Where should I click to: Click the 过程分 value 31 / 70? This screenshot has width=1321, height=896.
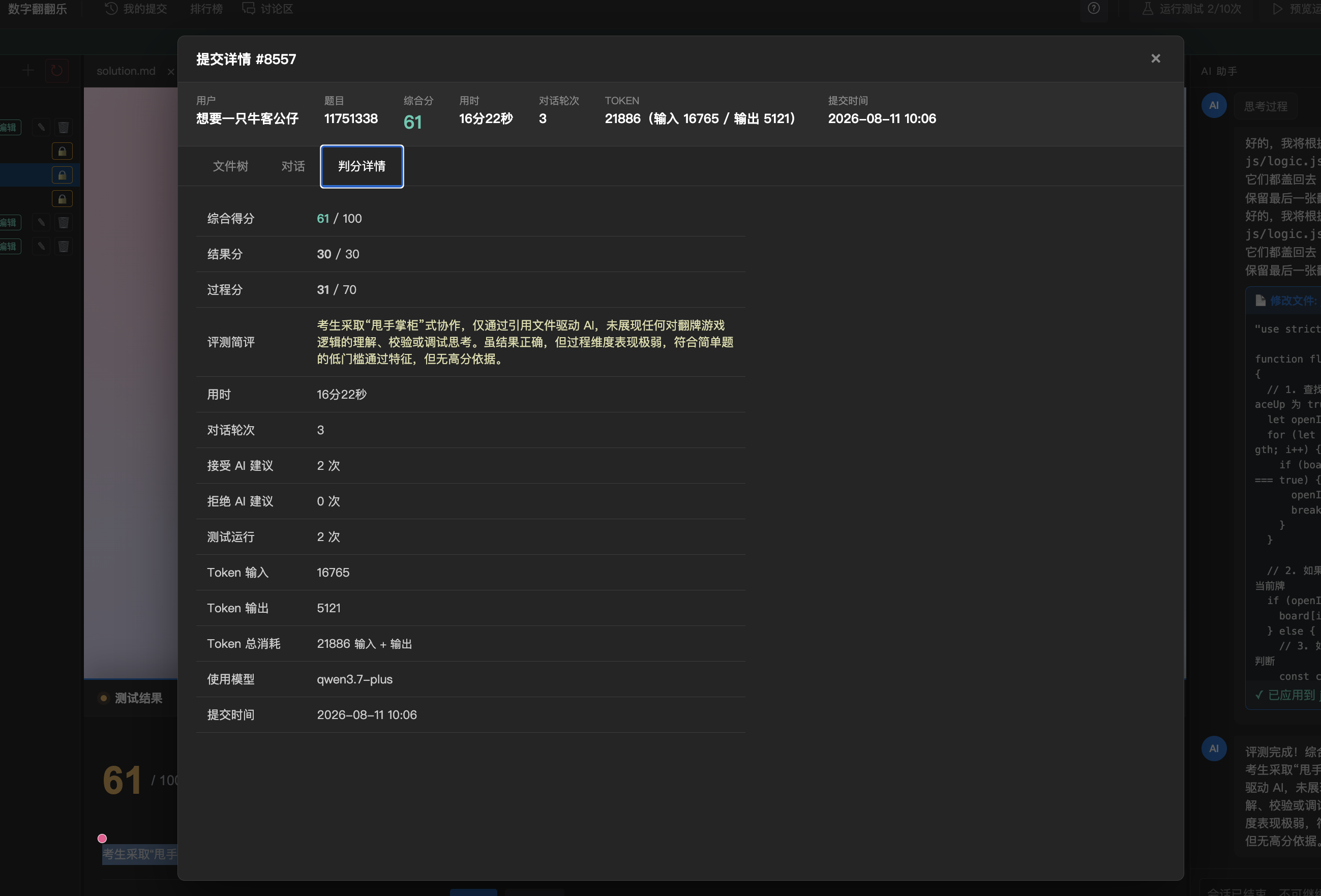point(337,290)
